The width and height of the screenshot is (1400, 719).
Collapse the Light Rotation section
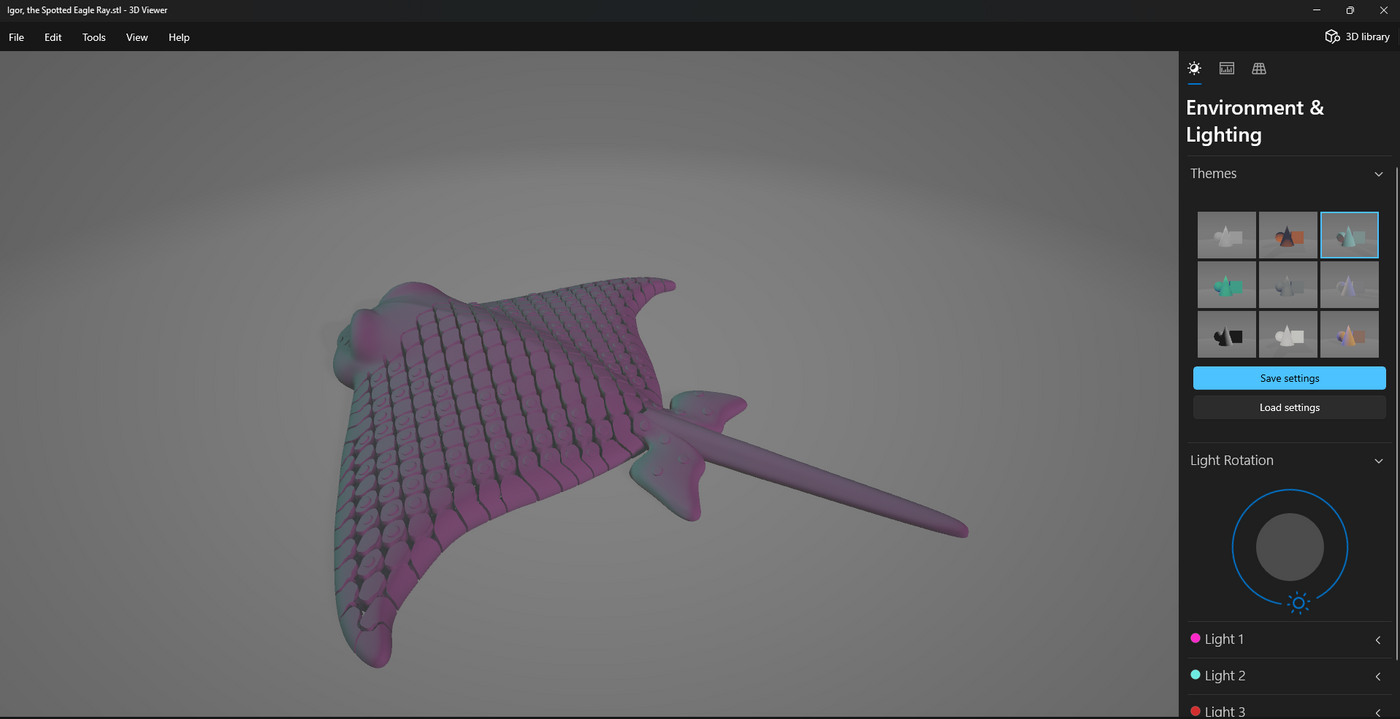(x=1378, y=460)
